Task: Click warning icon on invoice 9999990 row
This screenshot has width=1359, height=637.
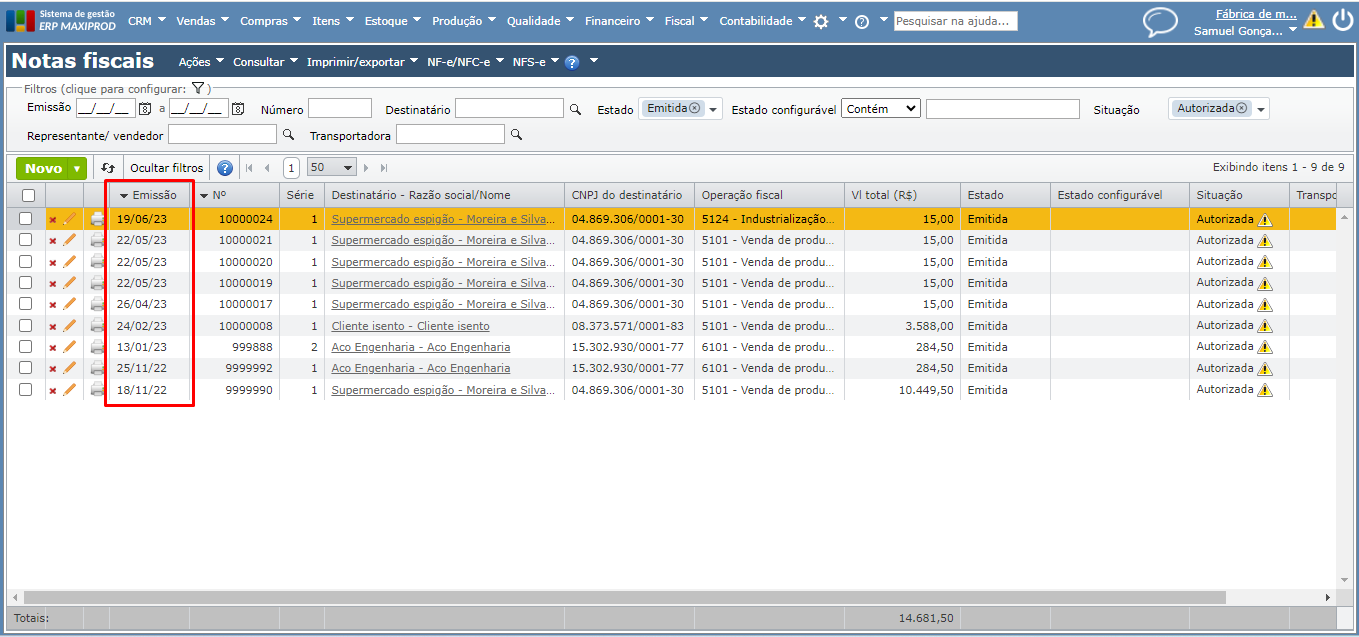Action: (x=1265, y=390)
